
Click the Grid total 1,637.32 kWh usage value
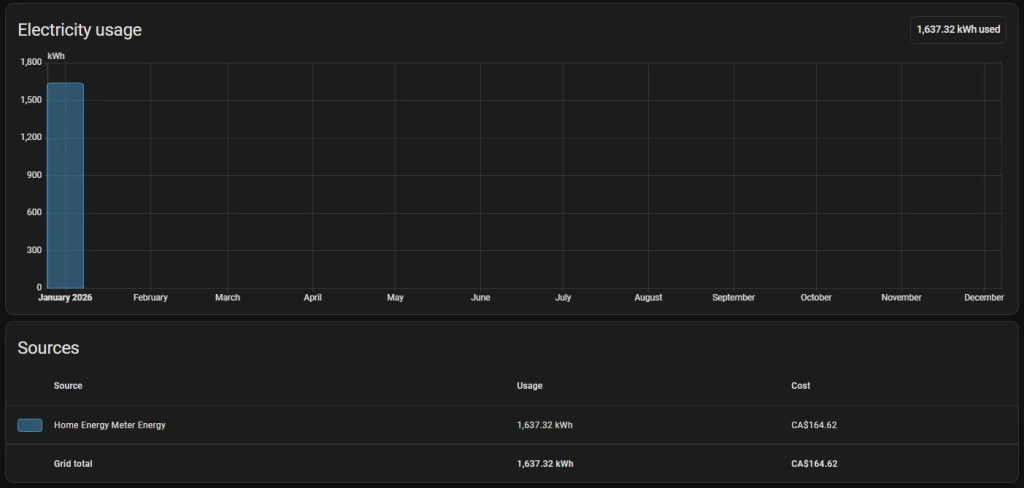[545, 464]
